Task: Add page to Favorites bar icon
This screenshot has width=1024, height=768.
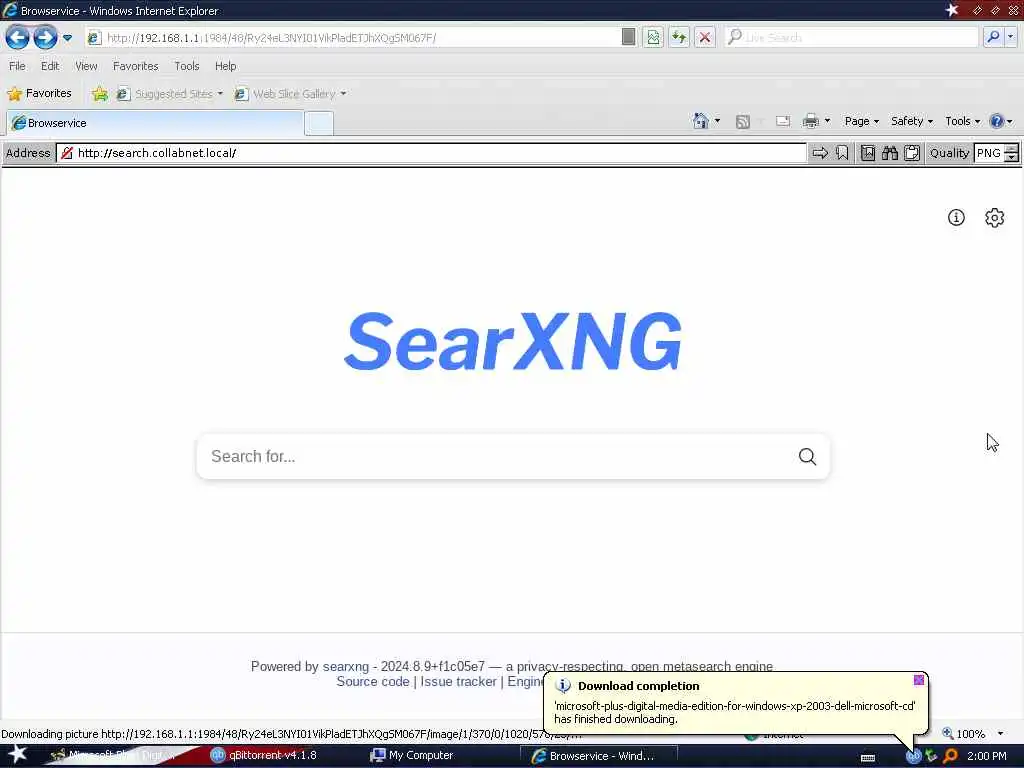Action: click(99, 94)
